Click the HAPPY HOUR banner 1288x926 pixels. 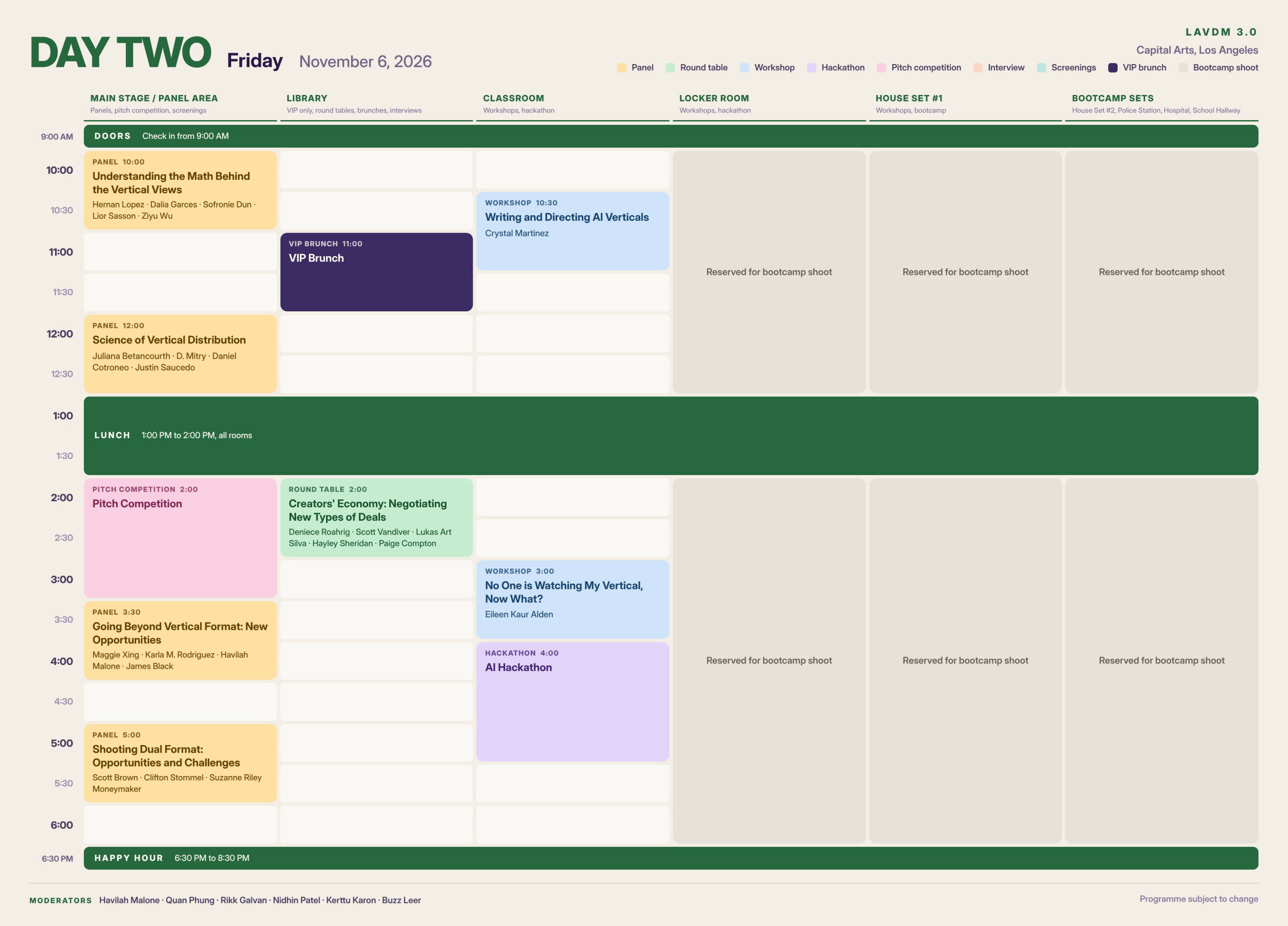671,858
